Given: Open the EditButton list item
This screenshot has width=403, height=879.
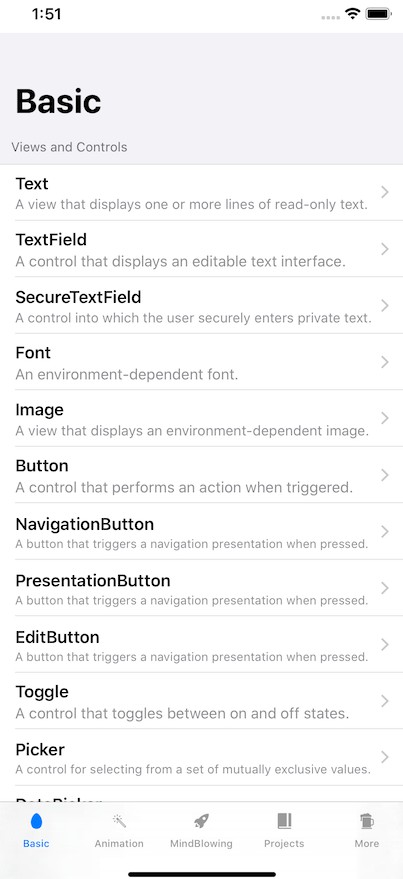Looking at the screenshot, I should [201, 645].
